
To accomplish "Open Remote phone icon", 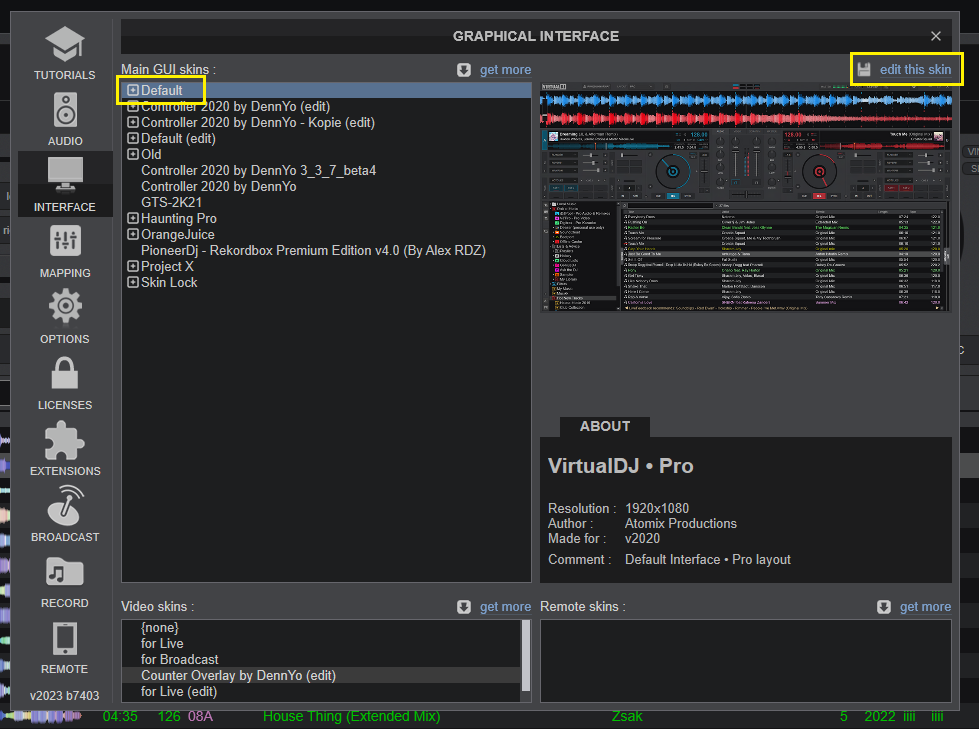I will [x=65, y=638].
